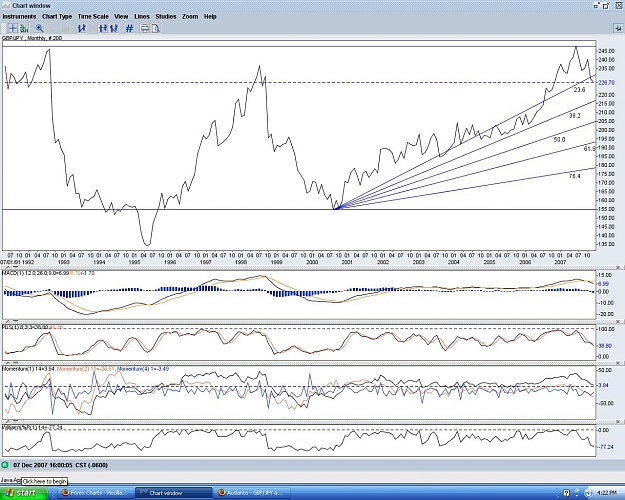Viewport: 625px width, 500px height.
Task: Open the Lines menu
Action: pyautogui.click(x=142, y=16)
